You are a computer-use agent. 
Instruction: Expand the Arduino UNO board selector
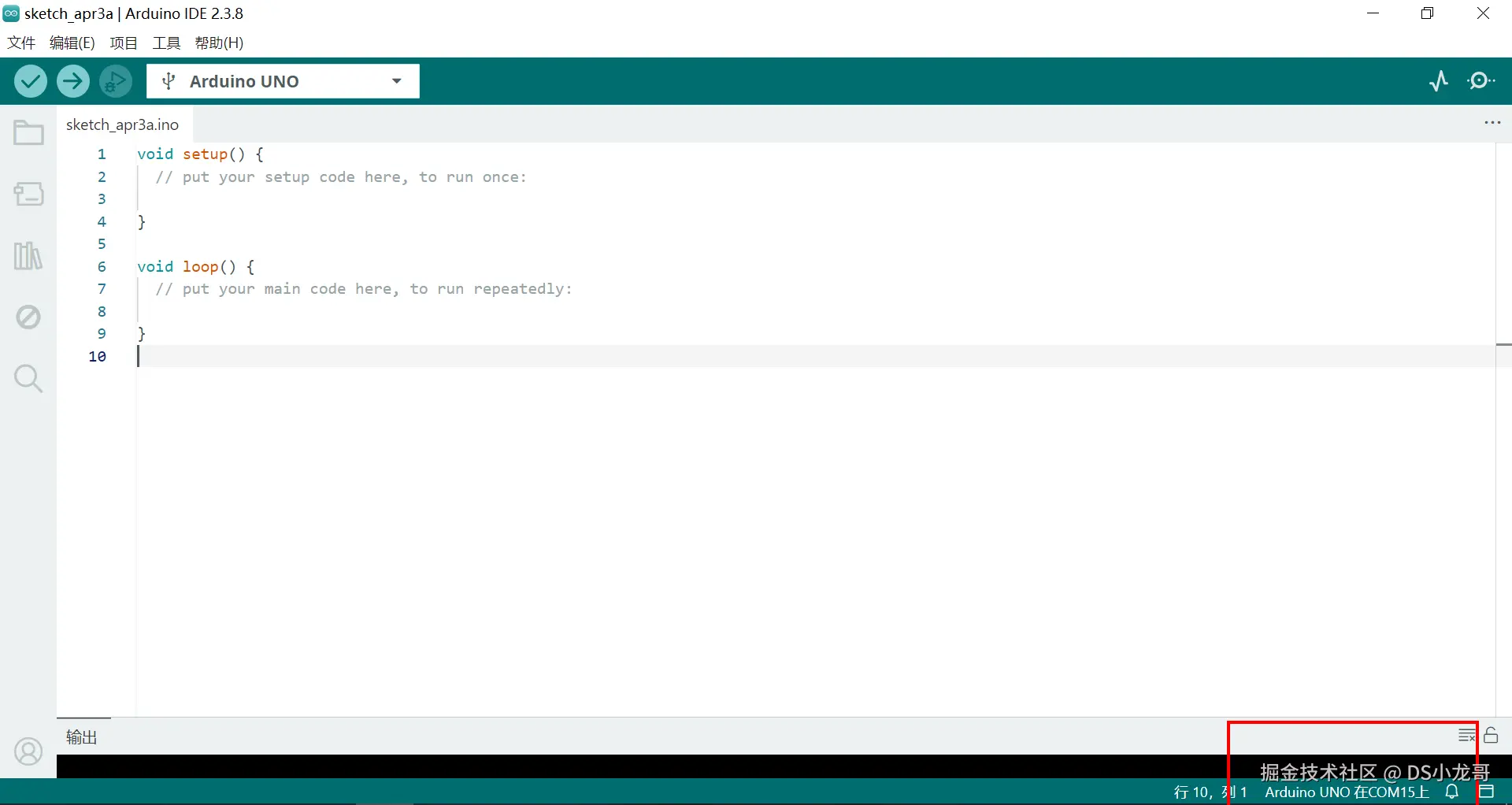283,81
